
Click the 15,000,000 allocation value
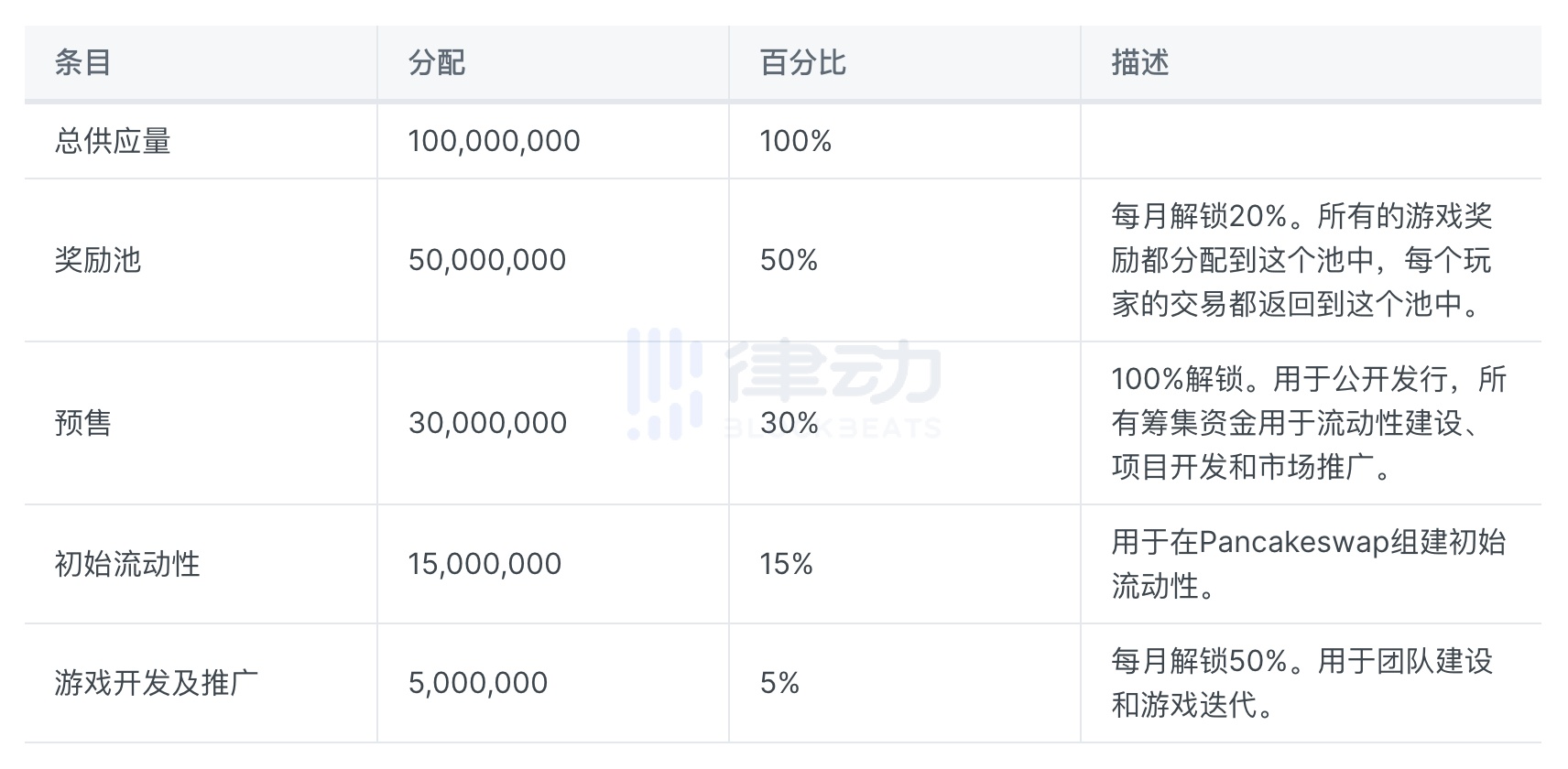pos(485,564)
